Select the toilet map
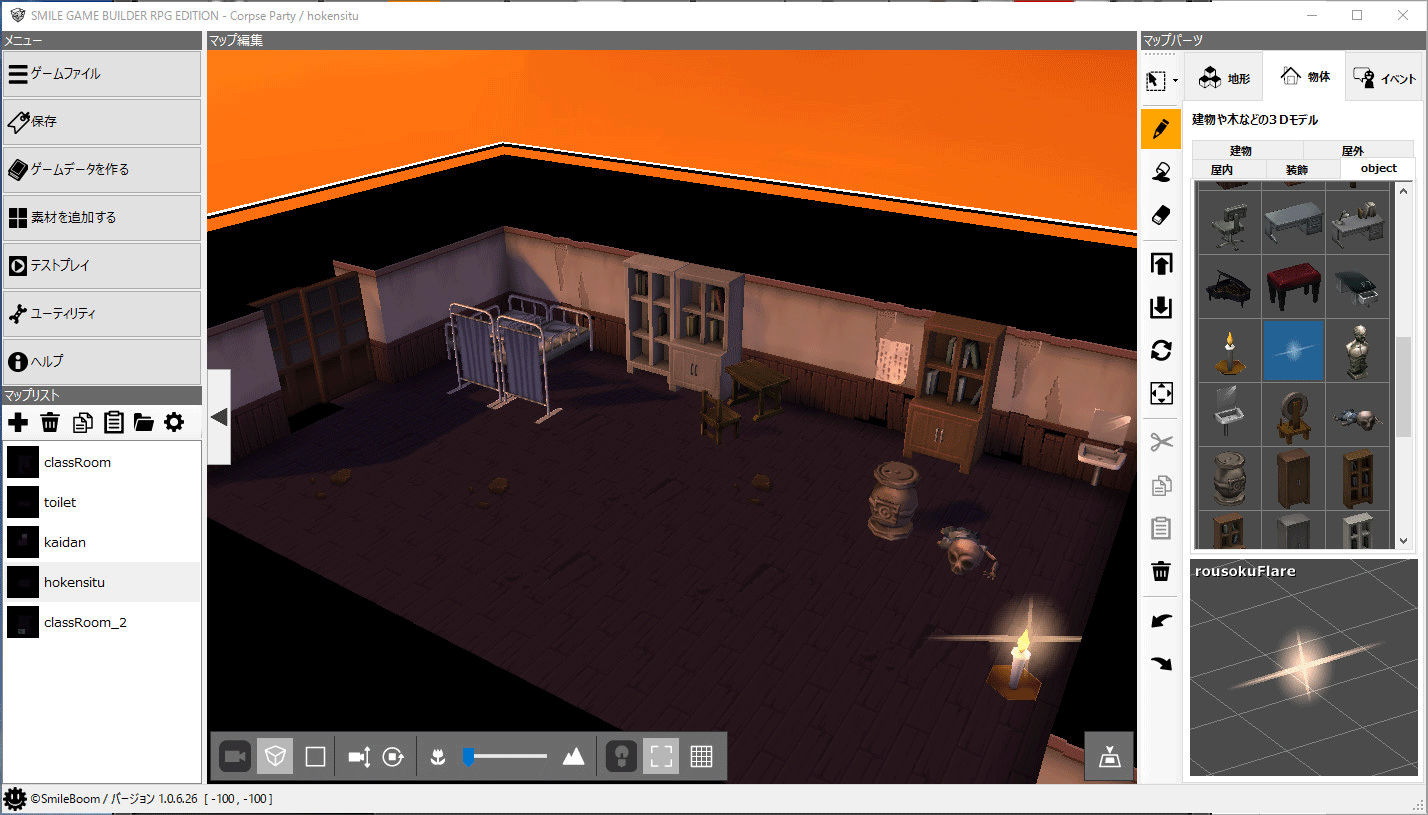This screenshot has width=1428, height=815. coord(102,502)
